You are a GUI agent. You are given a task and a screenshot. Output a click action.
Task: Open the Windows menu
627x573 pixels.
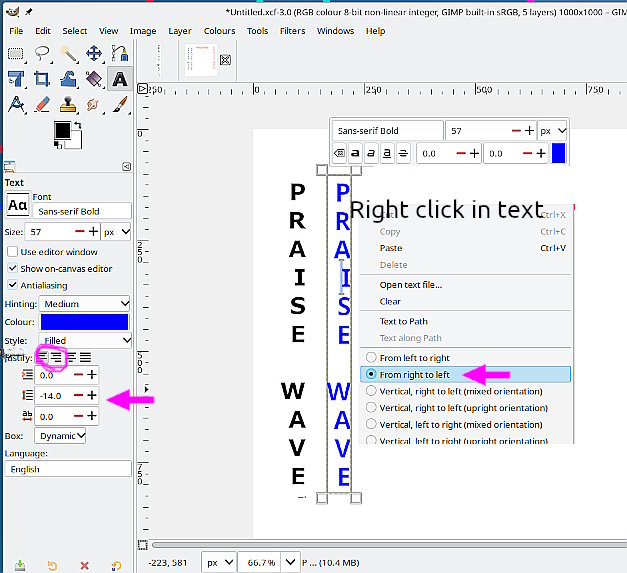(x=335, y=31)
